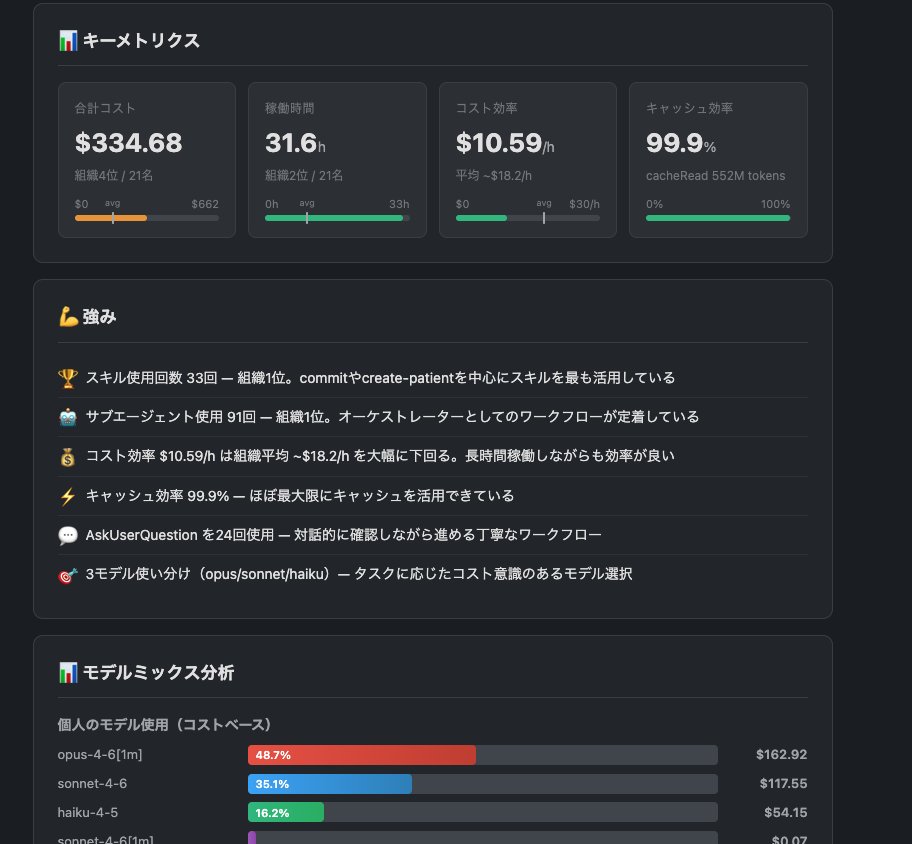The image size is (912, 844).
Task: Select the キャッシュ効率 99.9% value
Action: [x=681, y=143]
